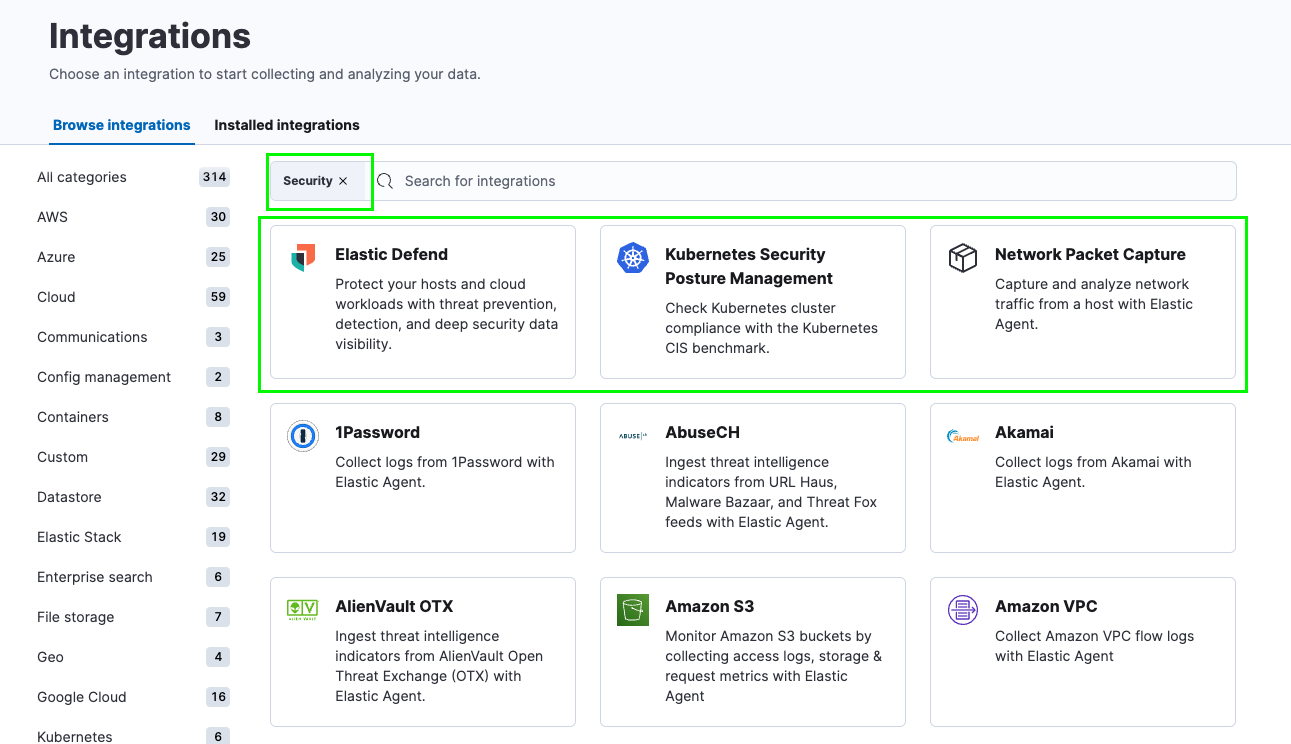Click the magnifier icon in search bar
The width and height of the screenshot is (1291, 744).
pyautogui.click(x=385, y=181)
